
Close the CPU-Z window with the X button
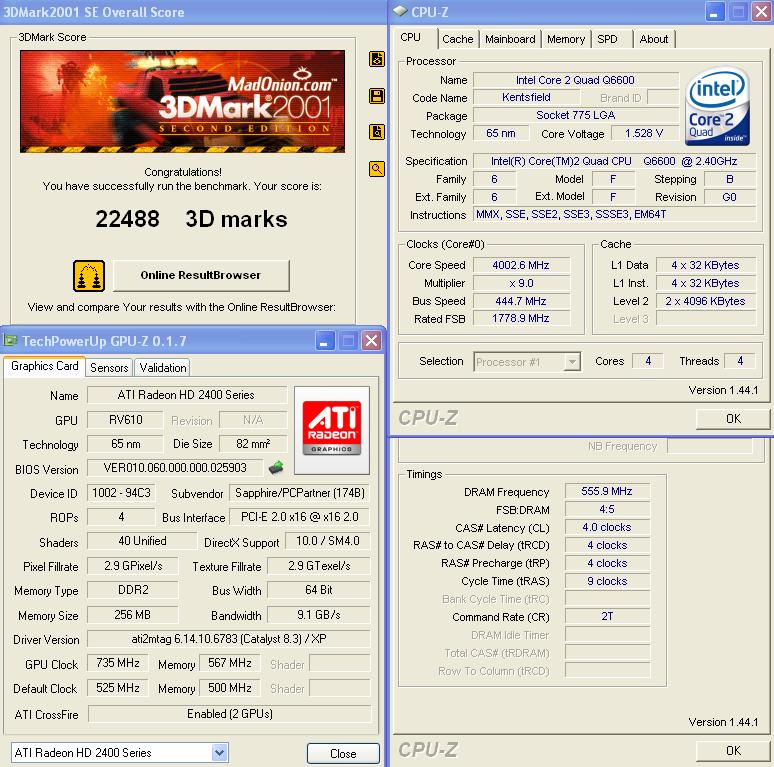[762, 12]
